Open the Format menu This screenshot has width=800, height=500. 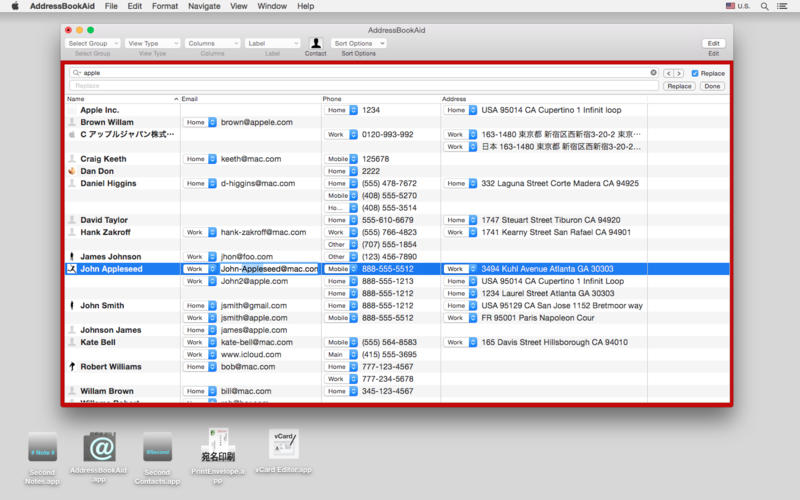tap(165, 6)
